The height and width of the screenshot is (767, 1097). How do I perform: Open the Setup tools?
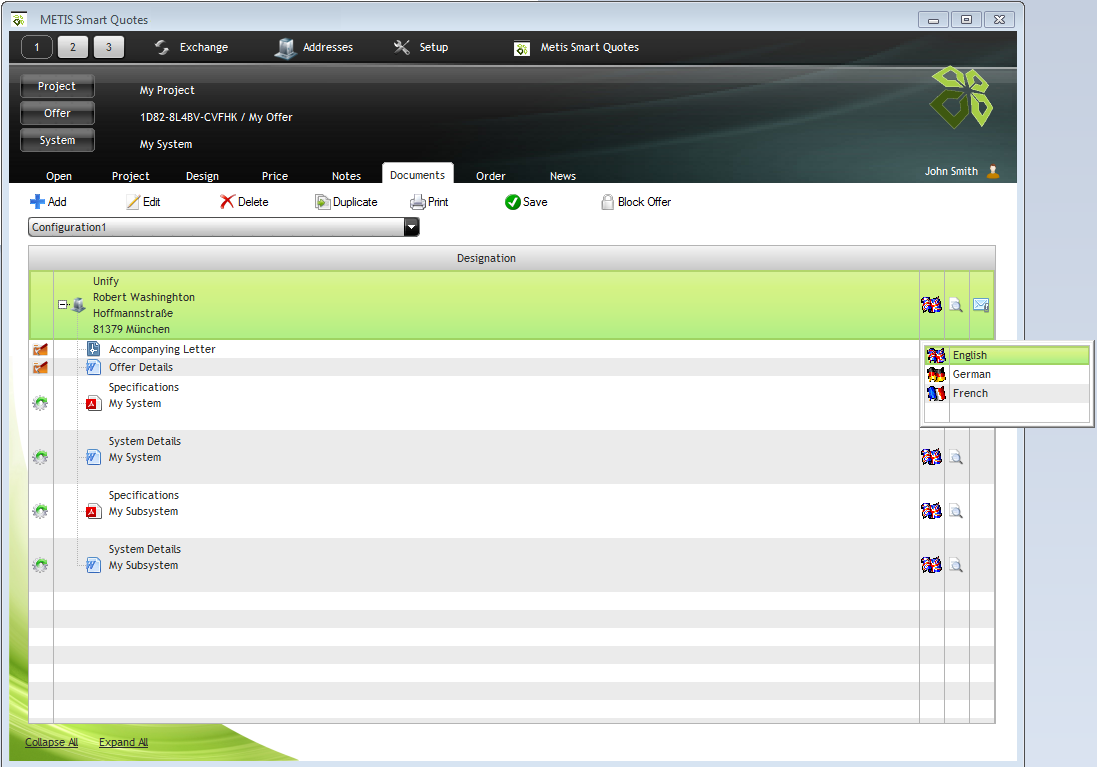[x=420, y=47]
